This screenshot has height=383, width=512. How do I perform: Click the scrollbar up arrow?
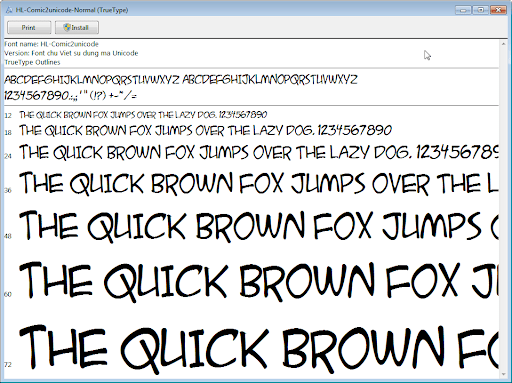503,44
